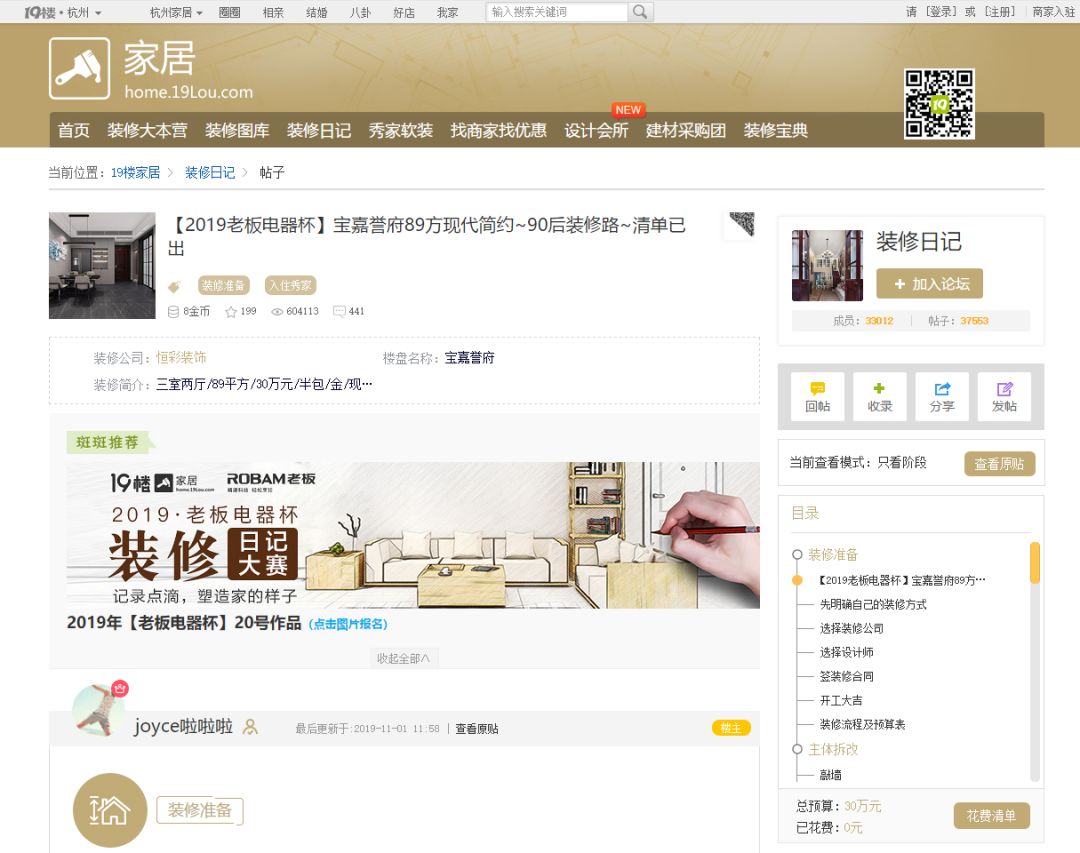The width and height of the screenshot is (1080, 853).
Task: Open the 杭州家居 dropdown menu
Action: coord(176,12)
